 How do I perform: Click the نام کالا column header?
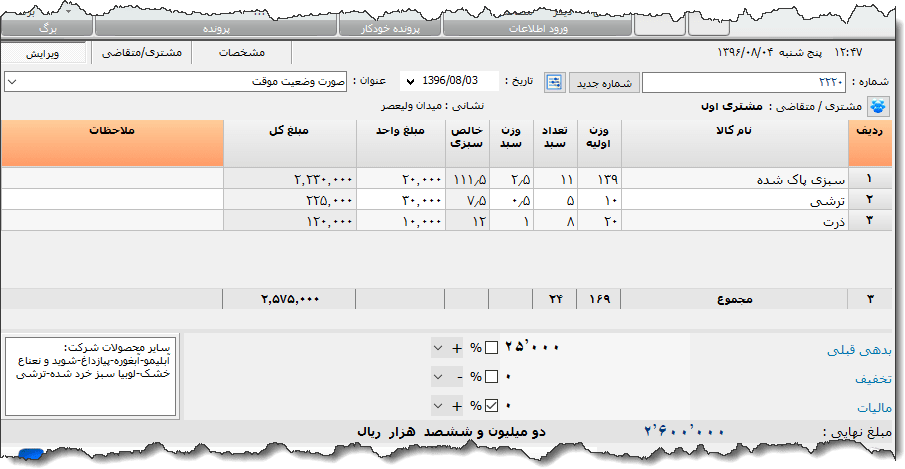(735, 143)
